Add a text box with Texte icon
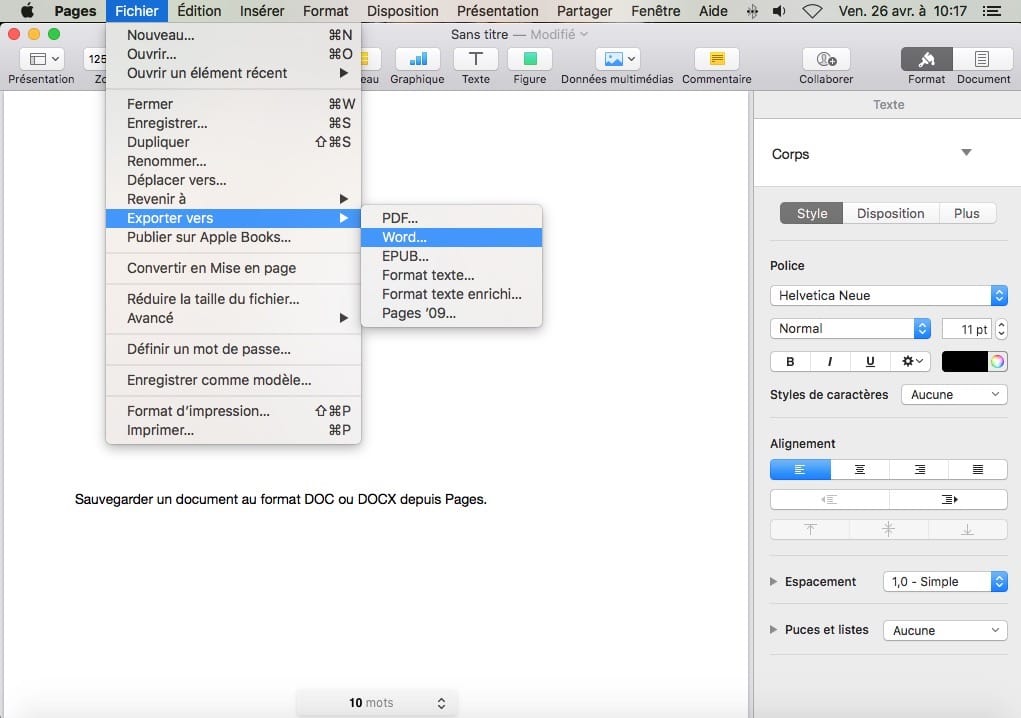 [476, 59]
